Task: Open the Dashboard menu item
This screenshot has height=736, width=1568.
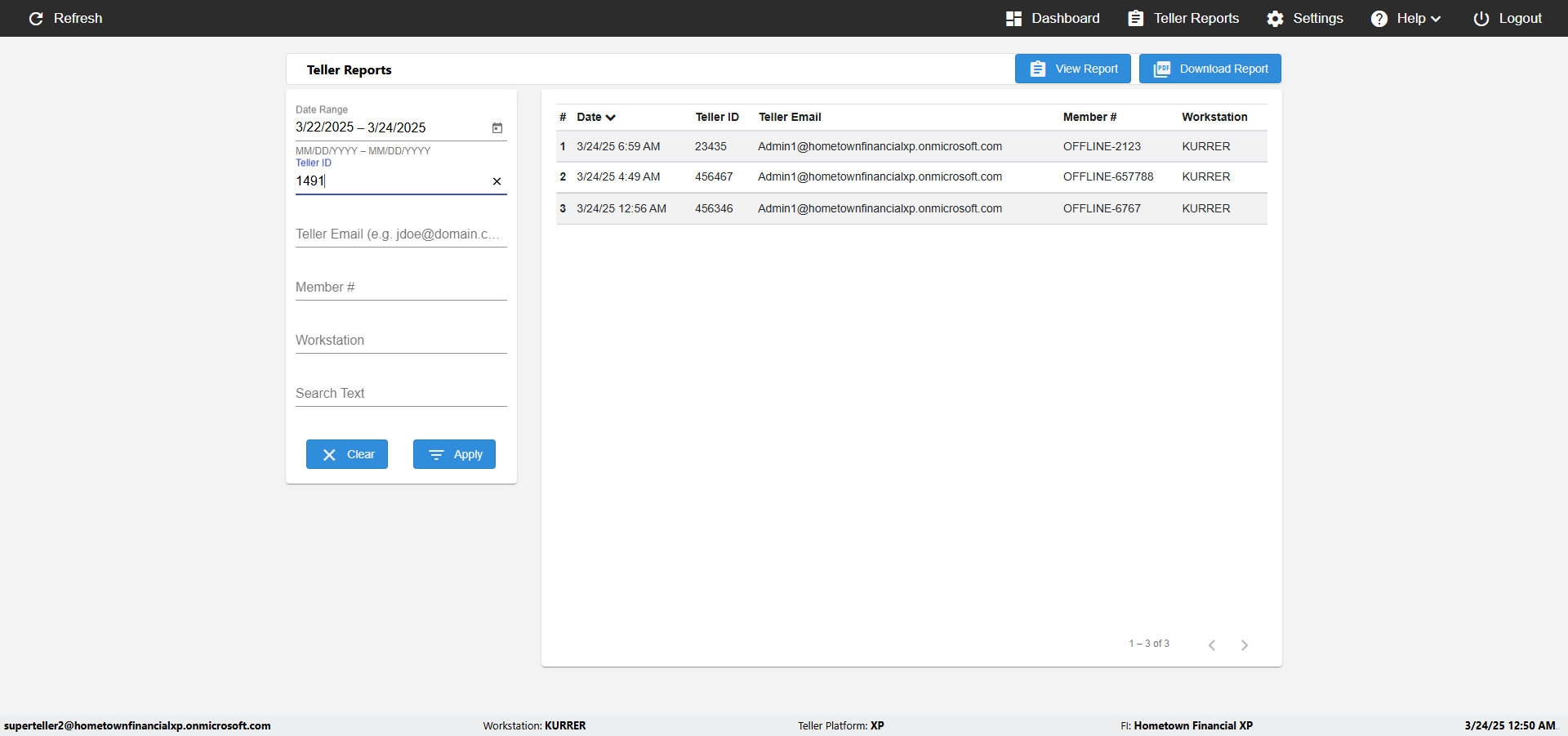Action: 1053,18
